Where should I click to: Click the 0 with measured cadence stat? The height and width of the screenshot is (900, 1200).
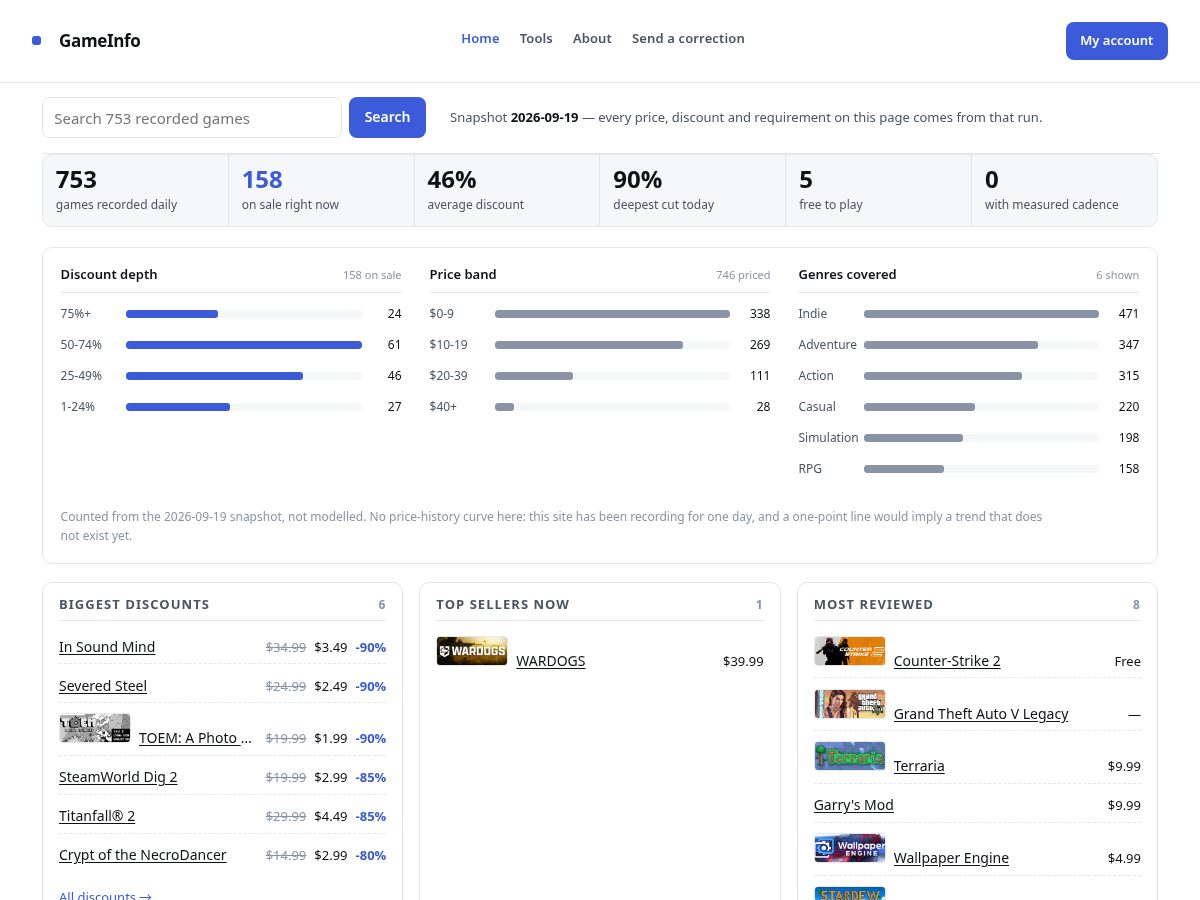tap(1064, 190)
